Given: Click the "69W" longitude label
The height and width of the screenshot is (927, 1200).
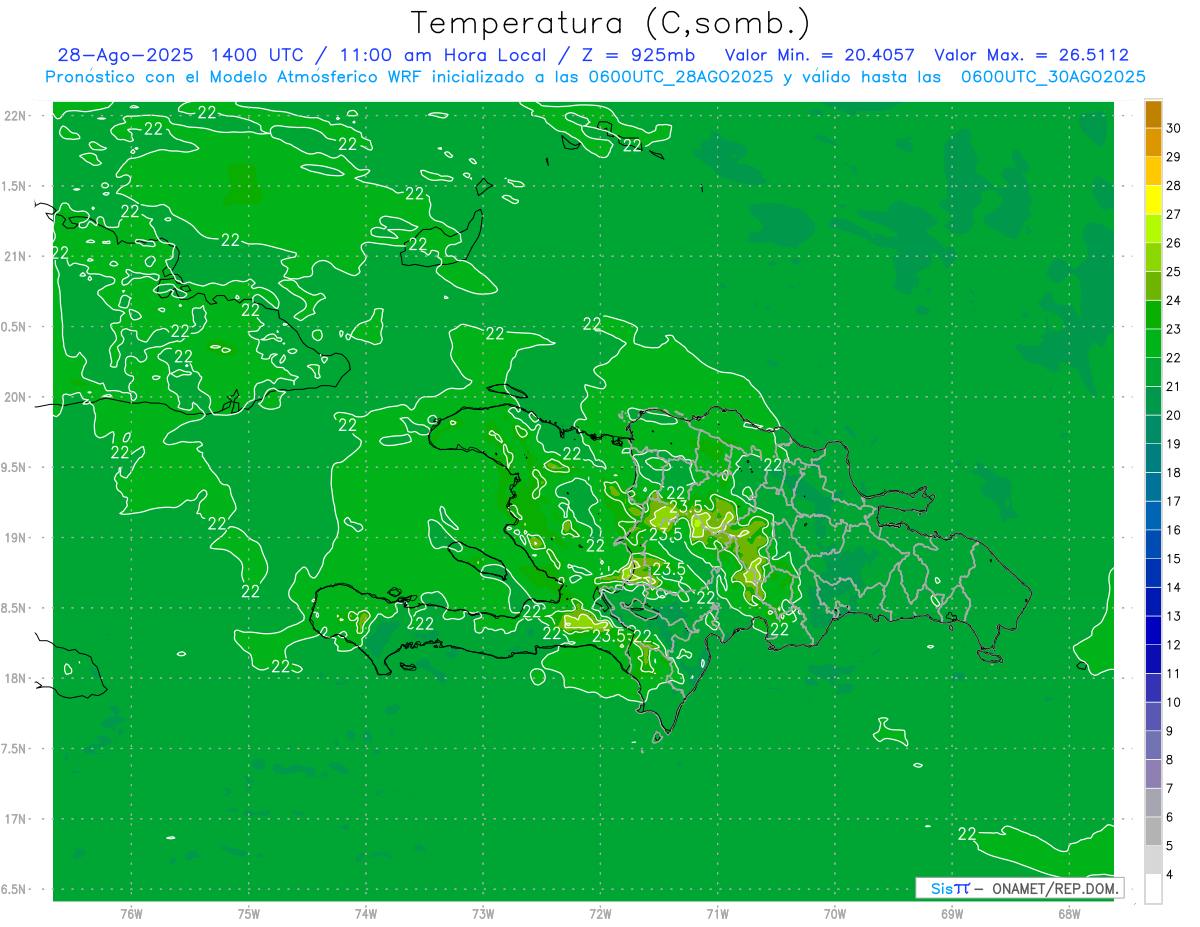Looking at the screenshot, I should (x=952, y=914).
